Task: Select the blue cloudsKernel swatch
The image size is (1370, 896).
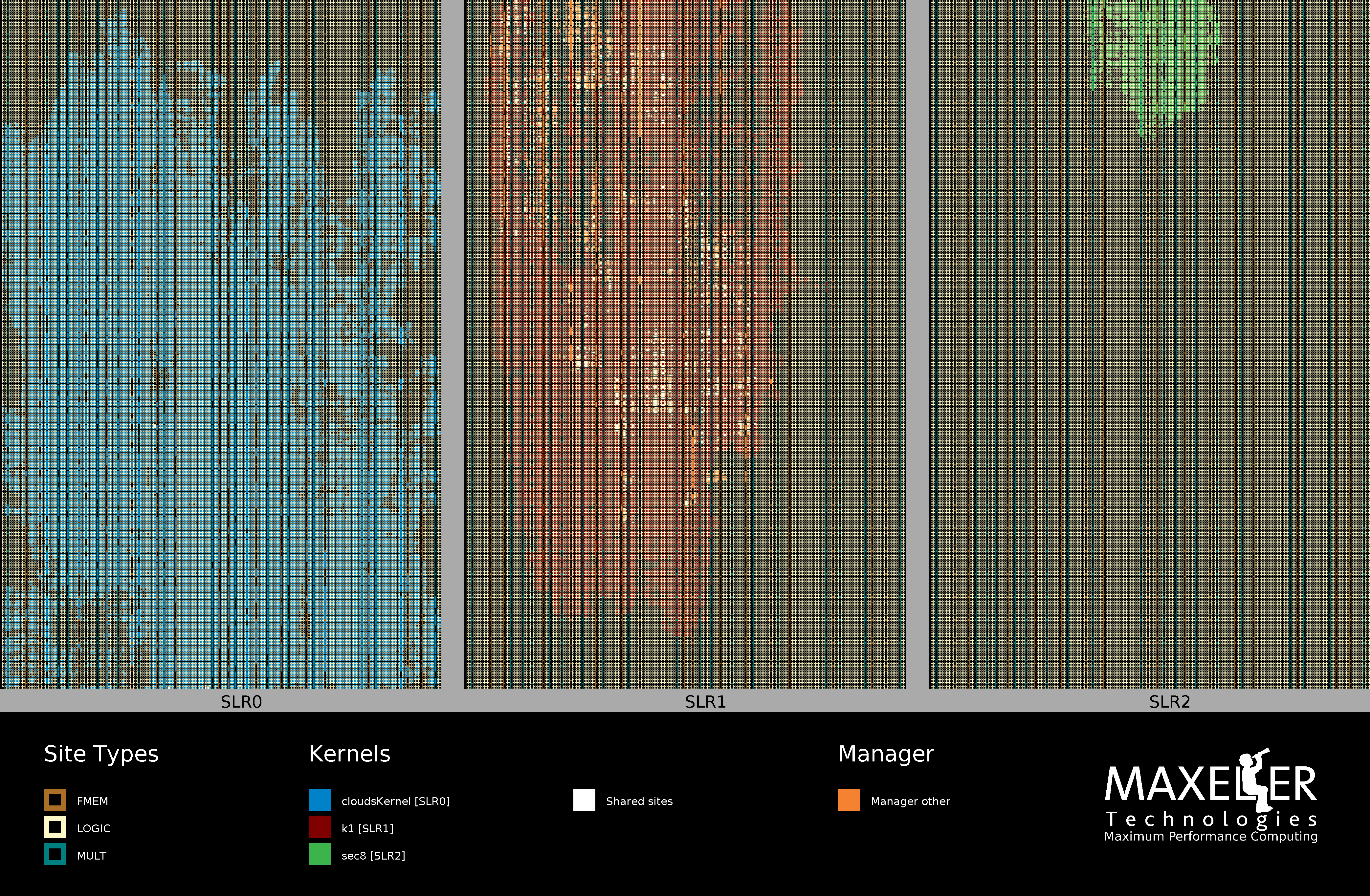Action: 320,800
